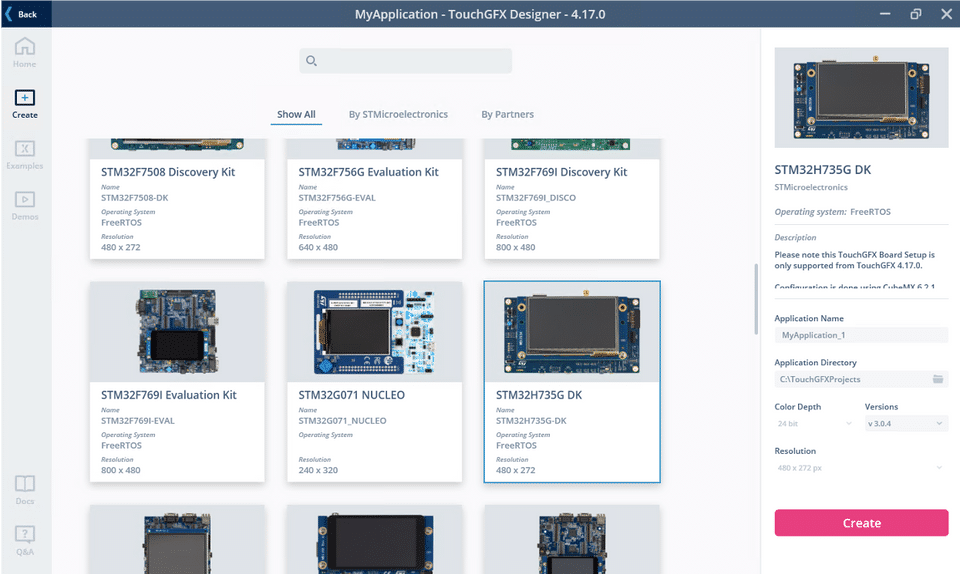
Task: Click the STM32F769I_DISCO name value
Action: click(536, 198)
